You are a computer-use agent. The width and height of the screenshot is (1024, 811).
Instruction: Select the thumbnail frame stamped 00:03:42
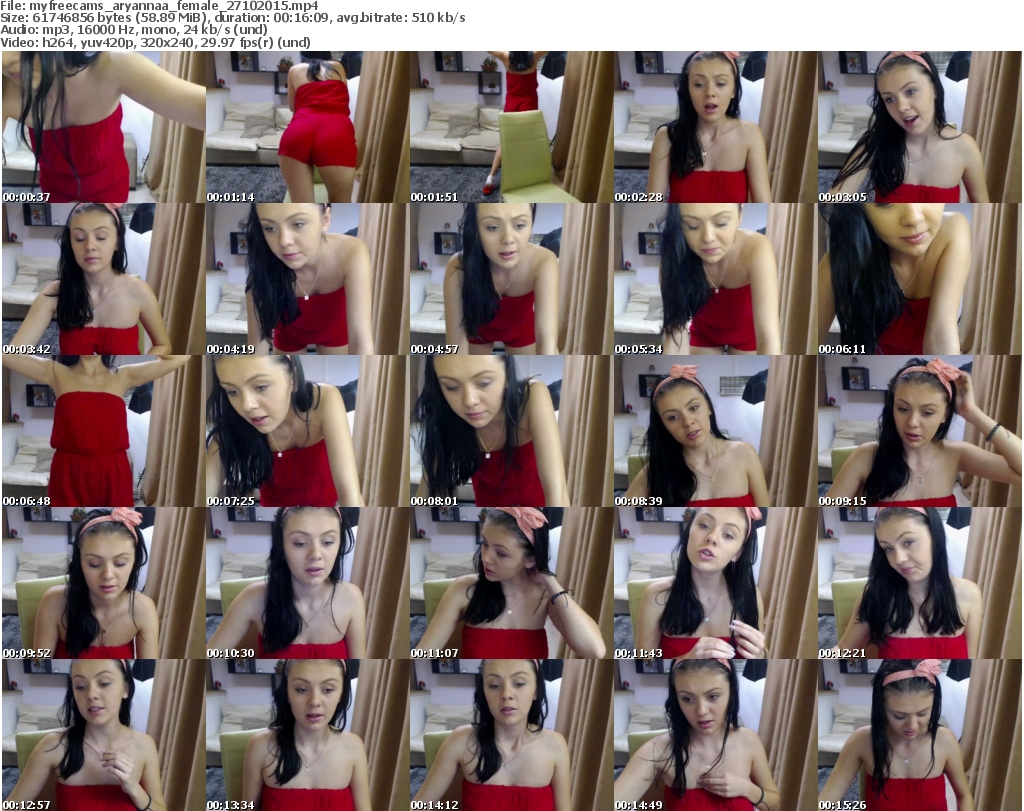103,279
